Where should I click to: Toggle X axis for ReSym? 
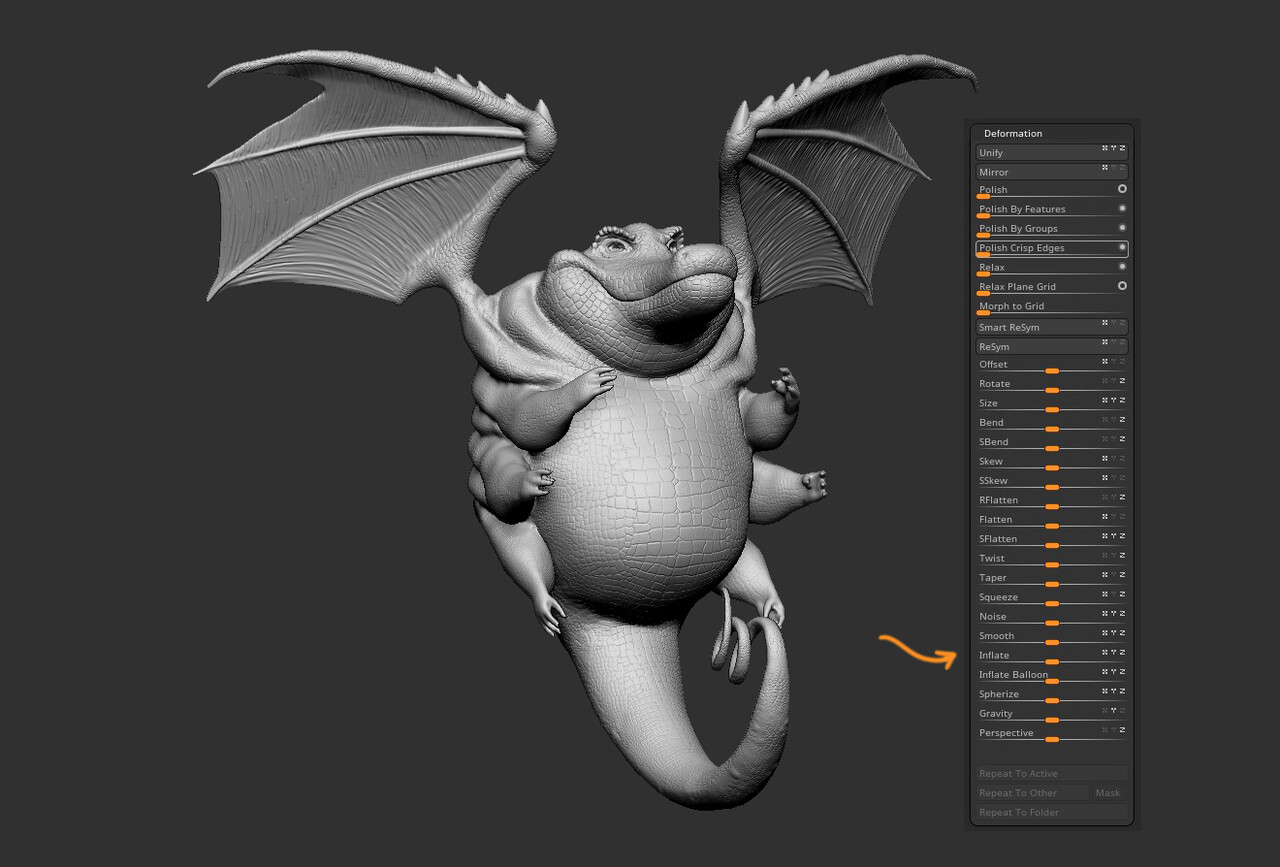click(1105, 342)
